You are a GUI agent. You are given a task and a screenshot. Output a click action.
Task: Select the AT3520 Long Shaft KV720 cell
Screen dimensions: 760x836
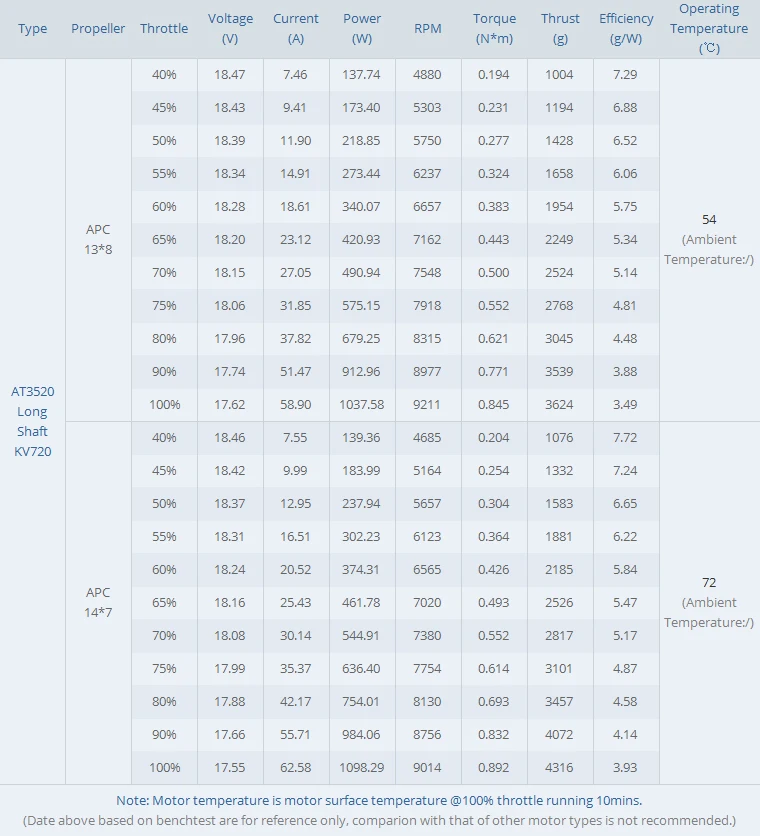point(32,421)
